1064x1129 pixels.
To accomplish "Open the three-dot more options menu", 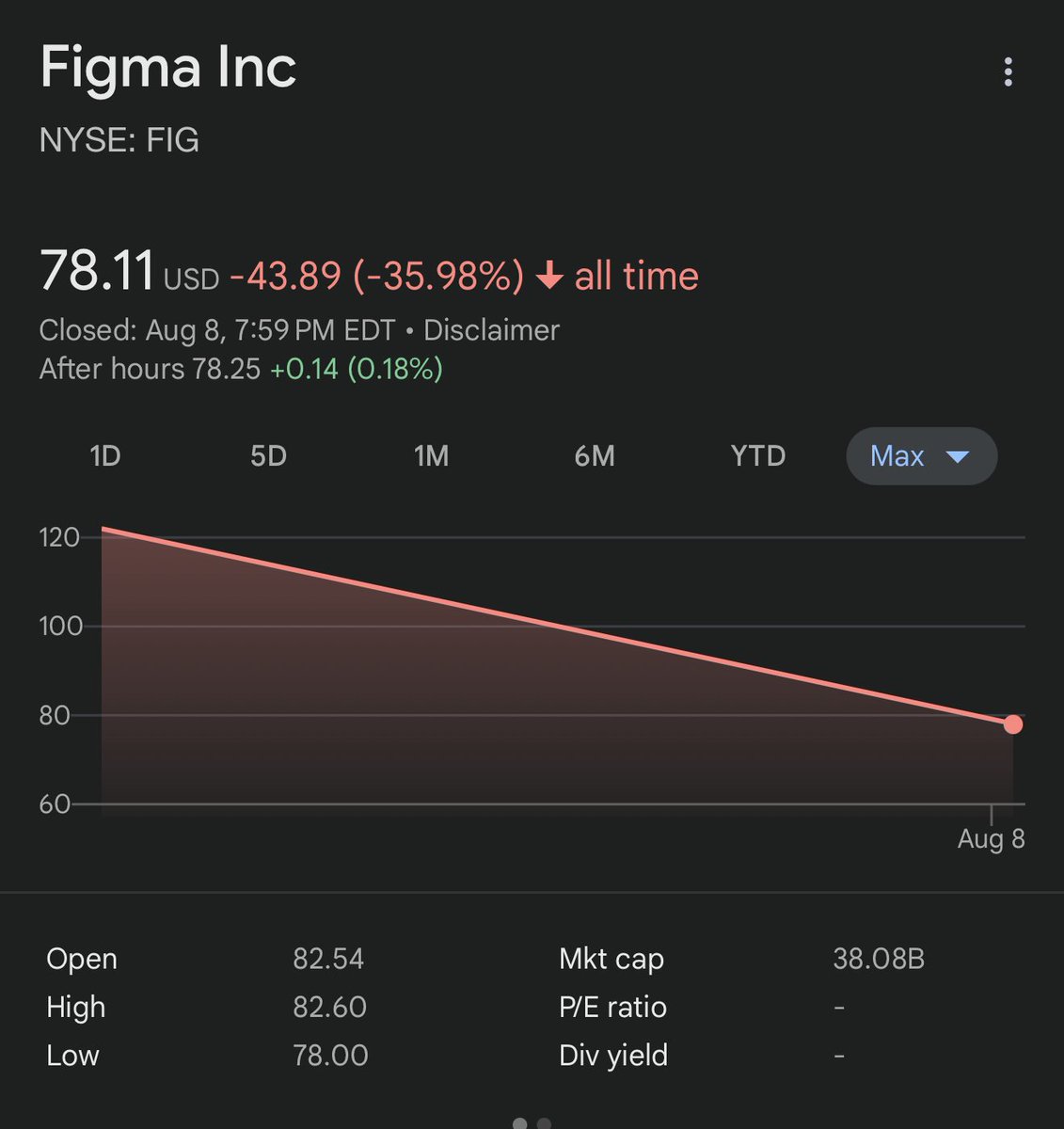I will 1008,72.
